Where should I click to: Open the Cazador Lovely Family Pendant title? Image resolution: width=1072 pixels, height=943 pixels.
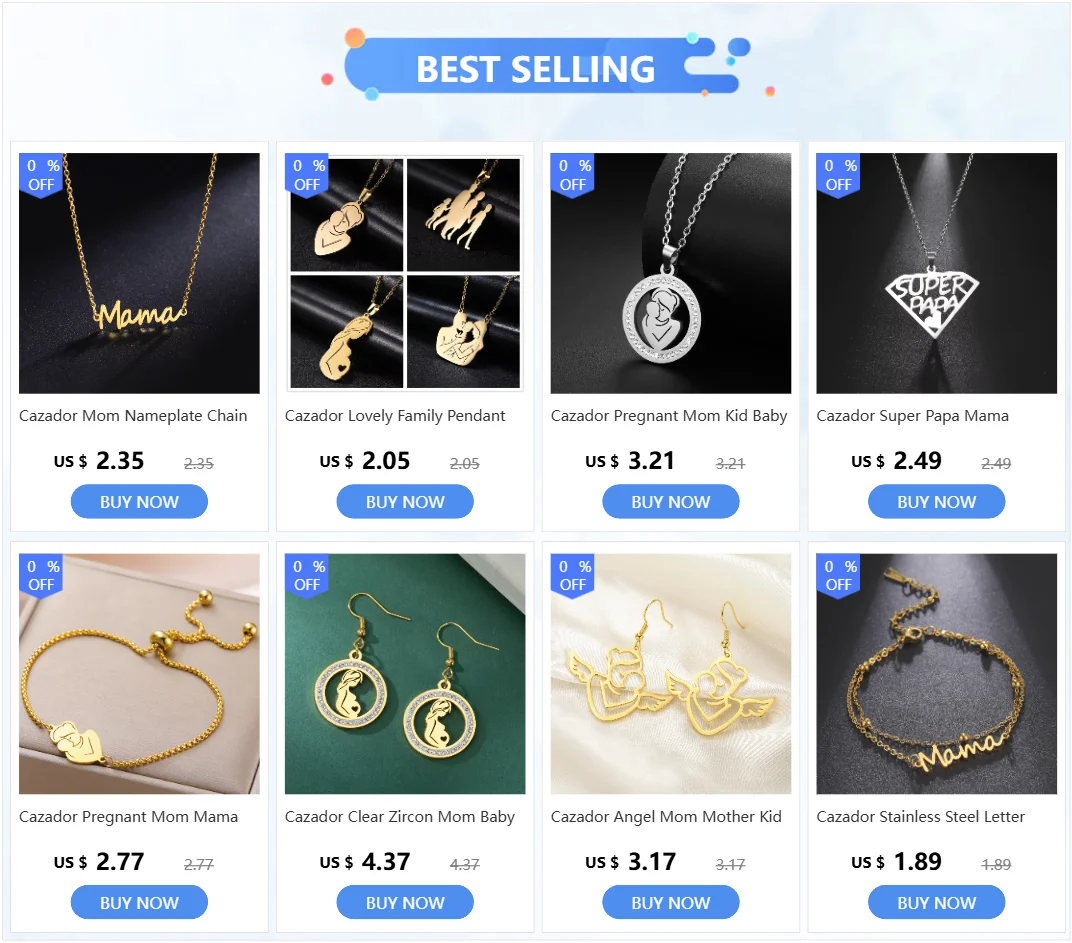tap(395, 416)
